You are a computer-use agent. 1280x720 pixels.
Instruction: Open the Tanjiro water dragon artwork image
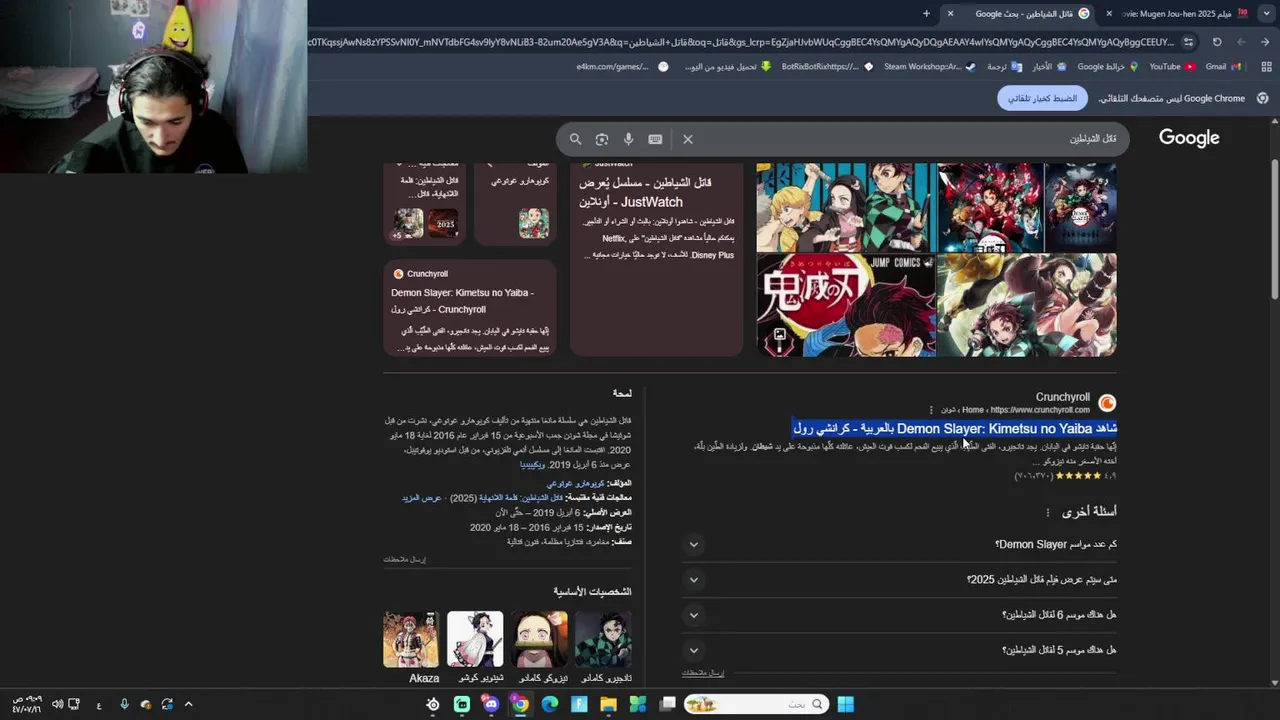1027,305
